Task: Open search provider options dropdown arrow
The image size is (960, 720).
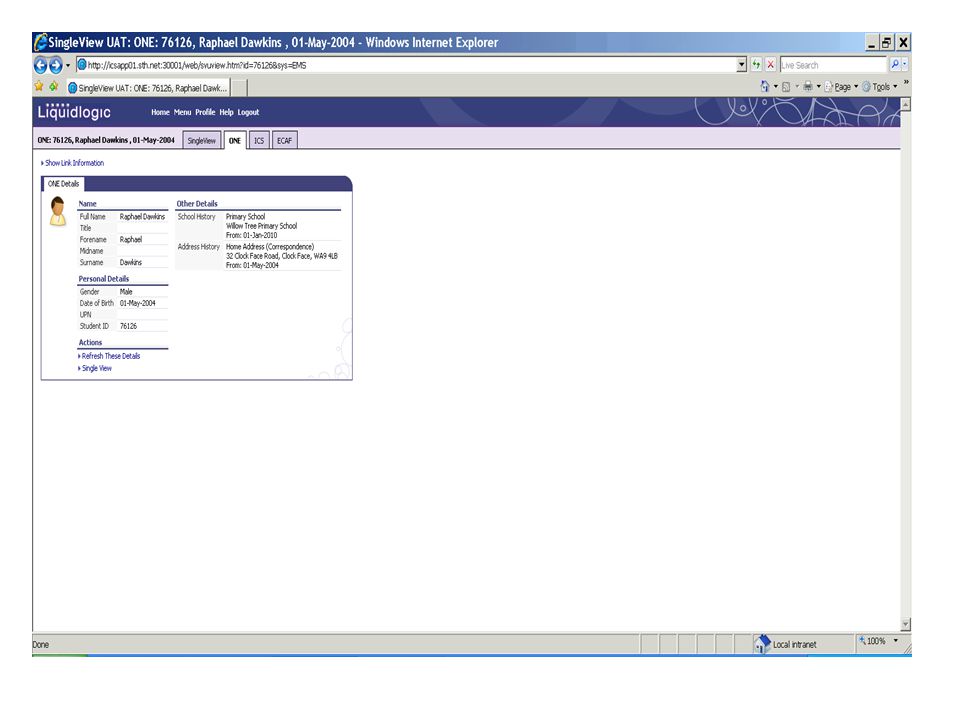Action: 905,64
